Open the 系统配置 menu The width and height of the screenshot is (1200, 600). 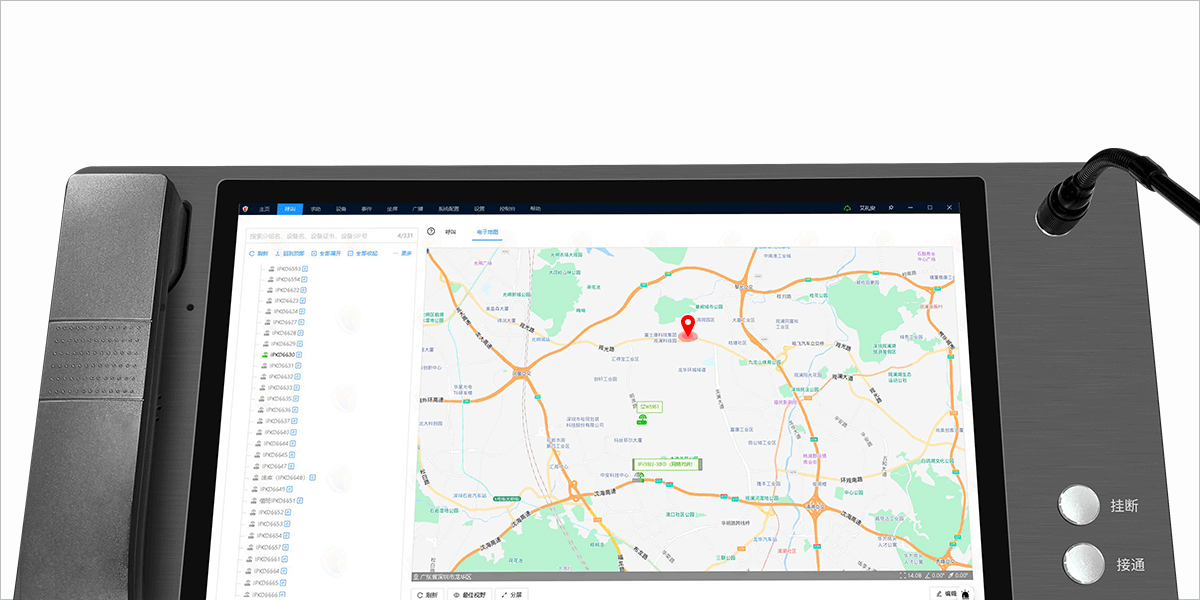pyautogui.click(x=449, y=209)
